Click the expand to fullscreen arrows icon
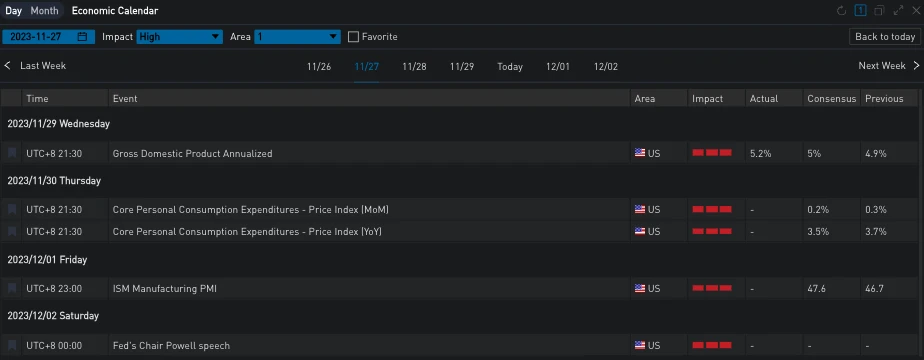924x360 pixels. tap(898, 11)
